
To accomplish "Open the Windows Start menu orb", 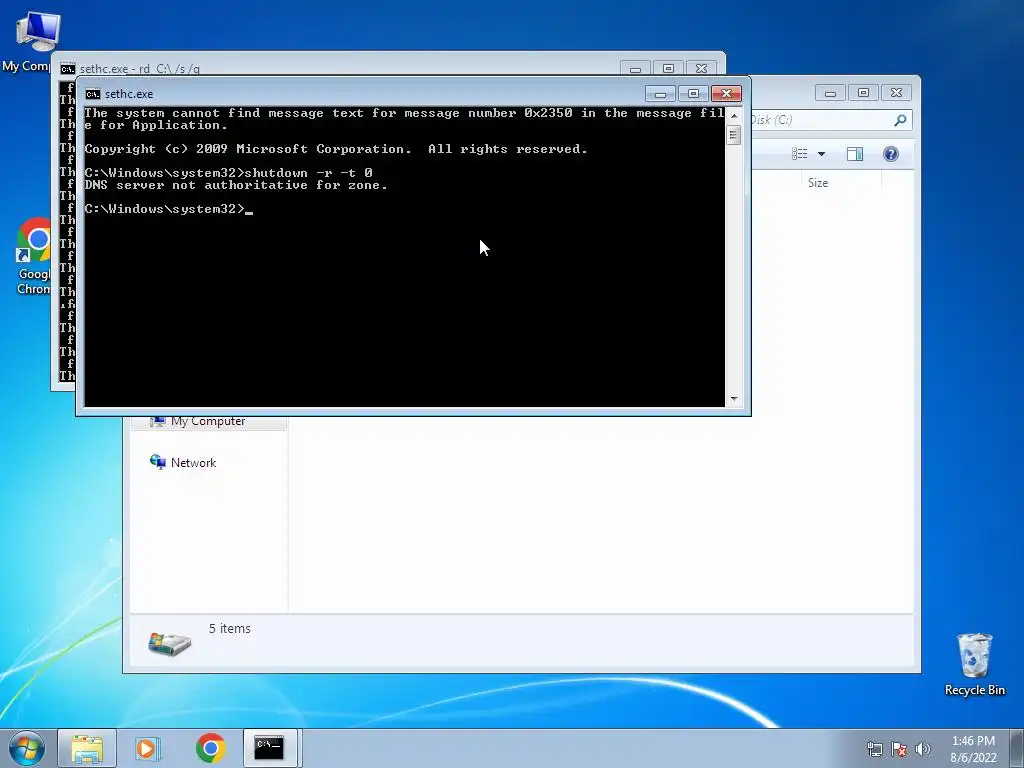I will point(27,748).
